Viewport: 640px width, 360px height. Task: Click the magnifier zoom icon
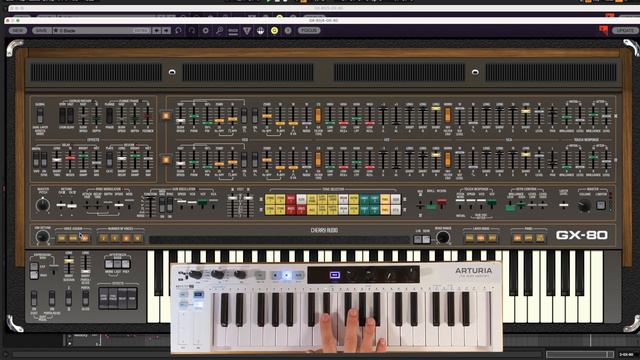click(x=219, y=31)
